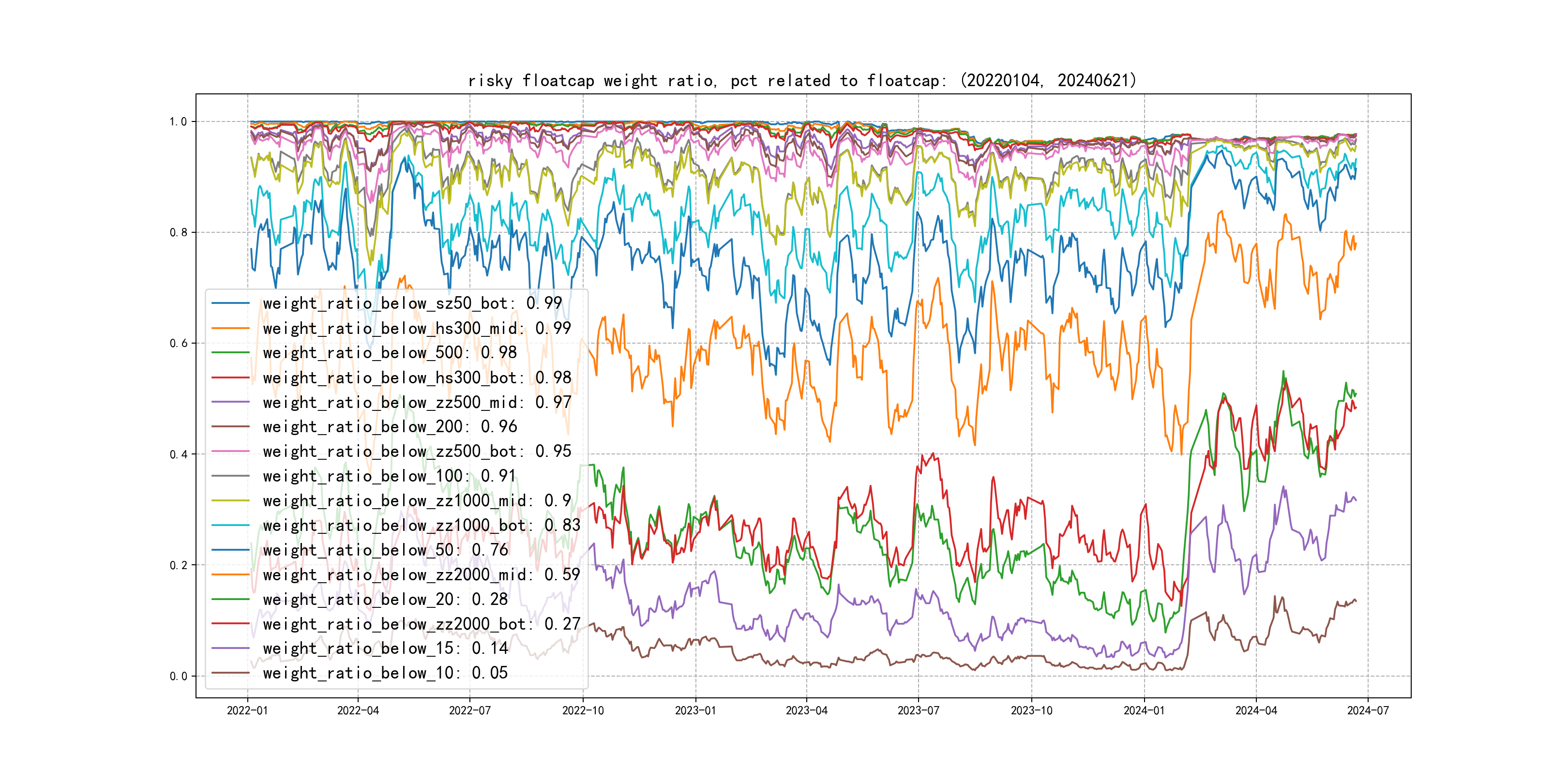This screenshot has width=1568, height=784.
Task: Click the 2024-04 x-axis tick label
Action: (x=1256, y=710)
